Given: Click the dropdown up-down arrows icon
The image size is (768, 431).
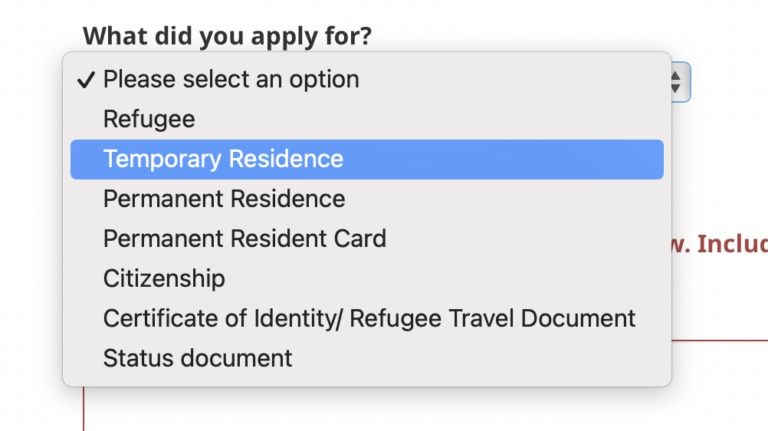Looking at the screenshot, I should pos(678,81).
